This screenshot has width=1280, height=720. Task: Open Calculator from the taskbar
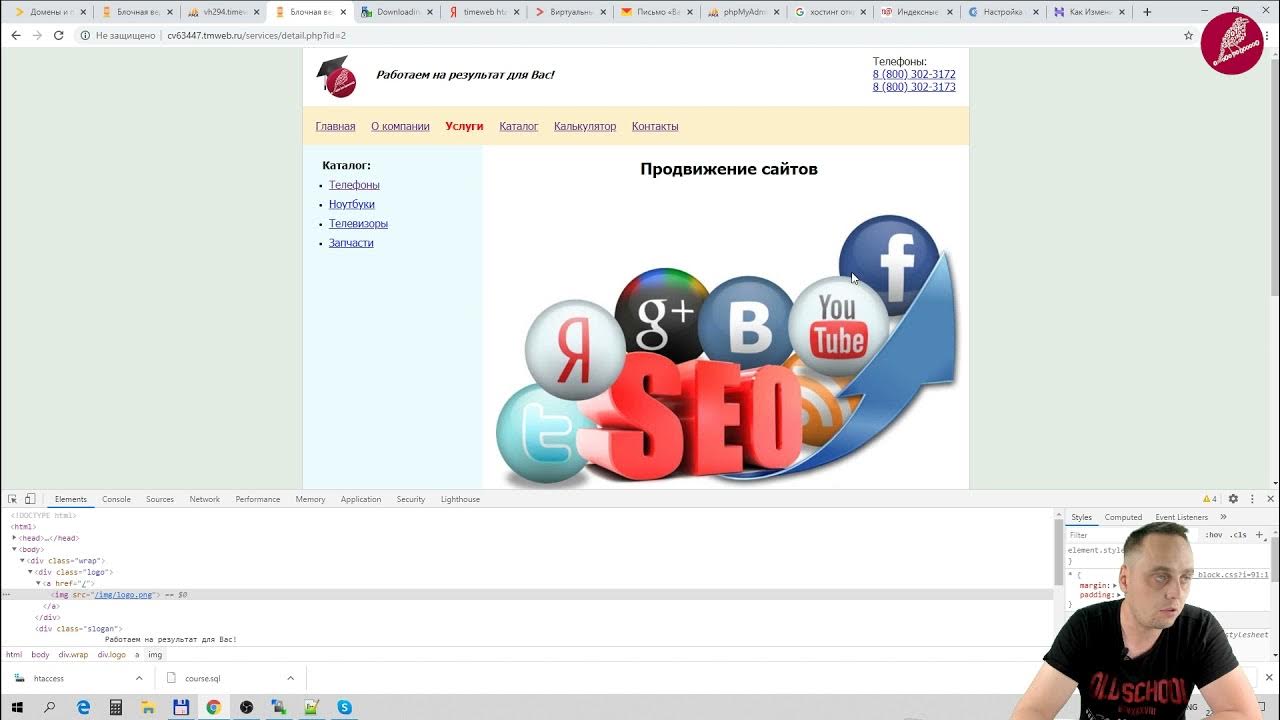116,707
